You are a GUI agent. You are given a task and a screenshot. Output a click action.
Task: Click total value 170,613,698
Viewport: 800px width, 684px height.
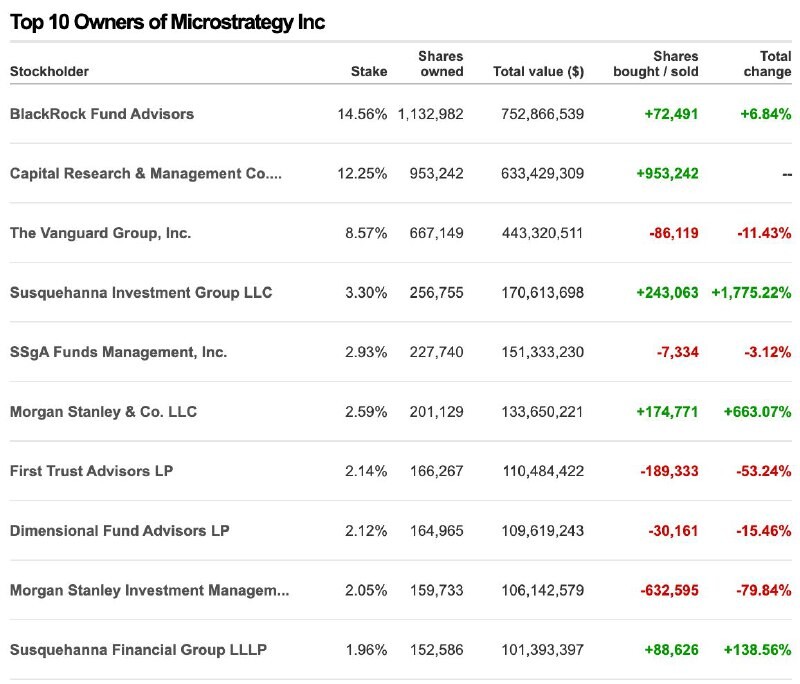coord(542,292)
